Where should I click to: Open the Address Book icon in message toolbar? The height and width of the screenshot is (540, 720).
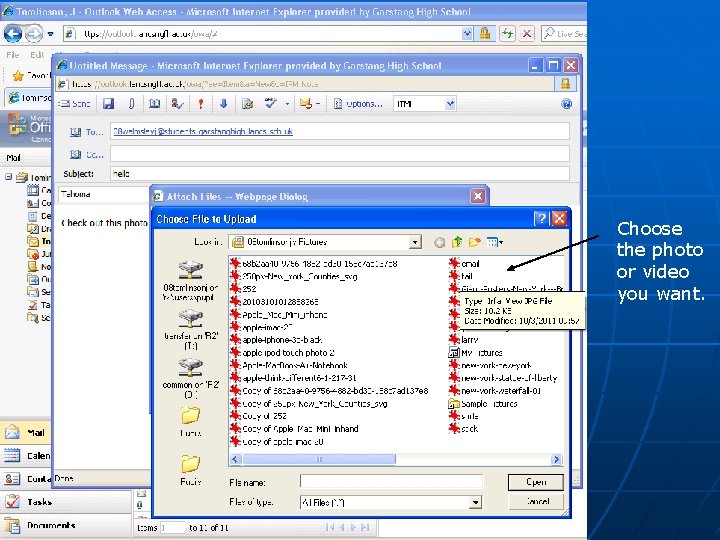(x=155, y=104)
